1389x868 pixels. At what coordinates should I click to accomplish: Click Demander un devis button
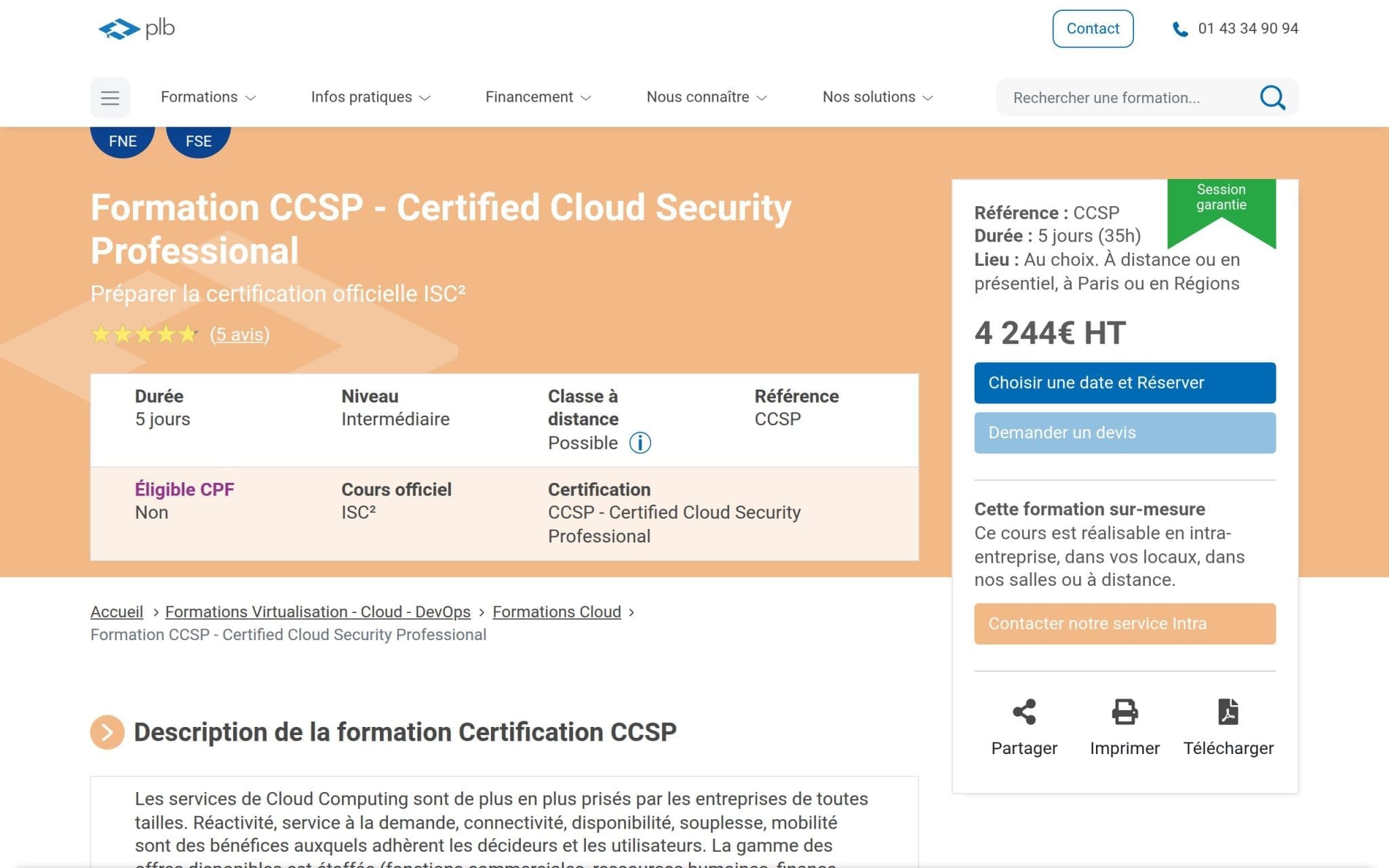(x=1124, y=433)
